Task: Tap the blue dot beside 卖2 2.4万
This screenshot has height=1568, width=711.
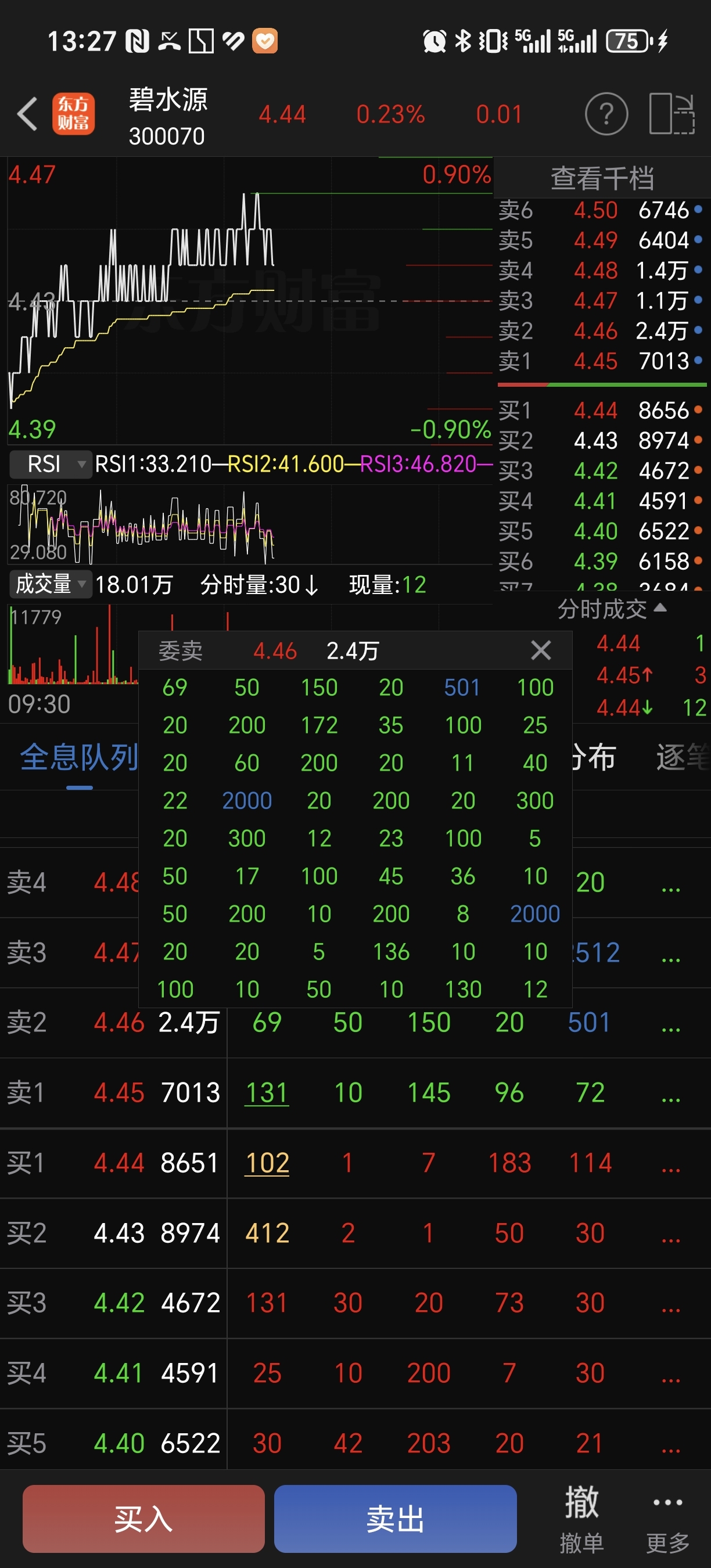Action: [x=698, y=330]
